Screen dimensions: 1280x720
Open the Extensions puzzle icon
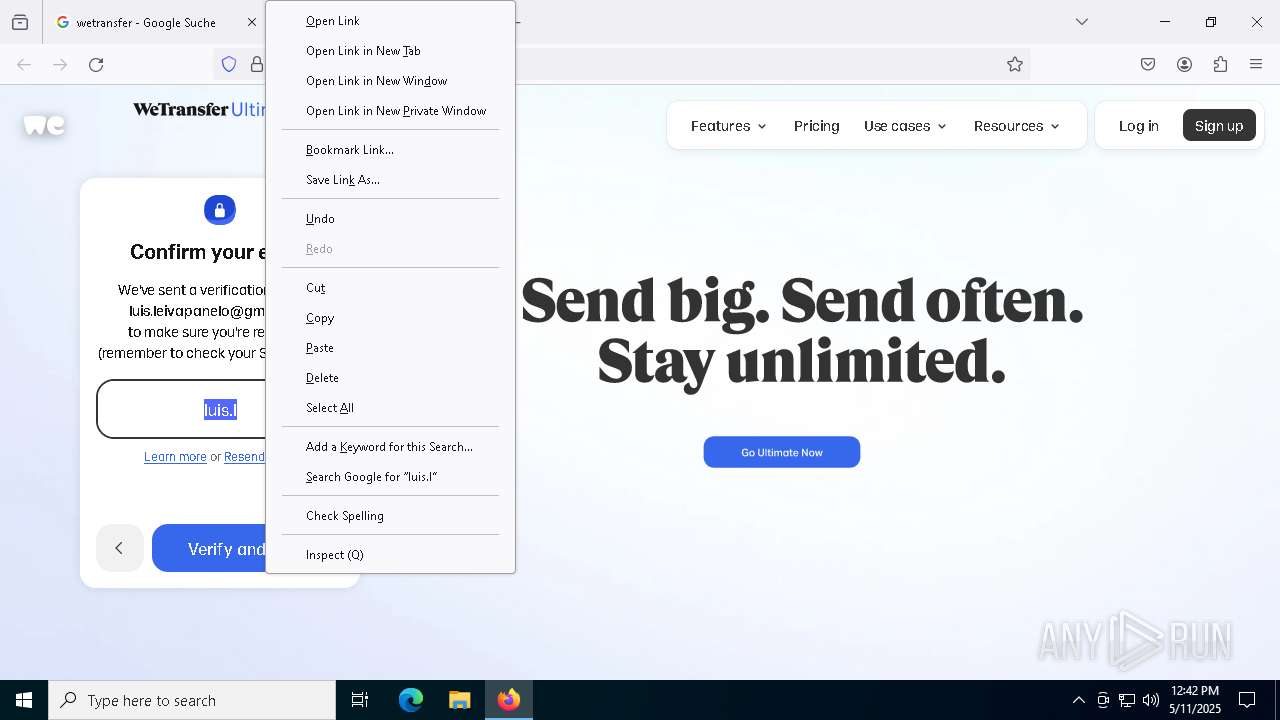(1220, 64)
